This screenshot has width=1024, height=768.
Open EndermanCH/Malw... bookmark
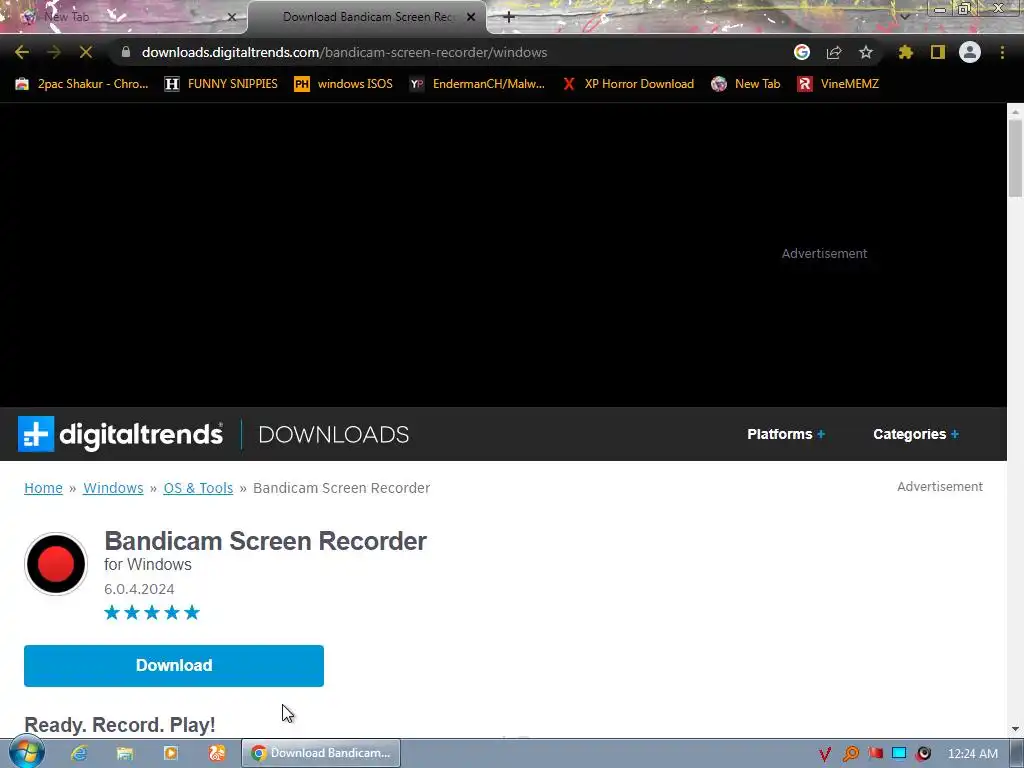477,84
